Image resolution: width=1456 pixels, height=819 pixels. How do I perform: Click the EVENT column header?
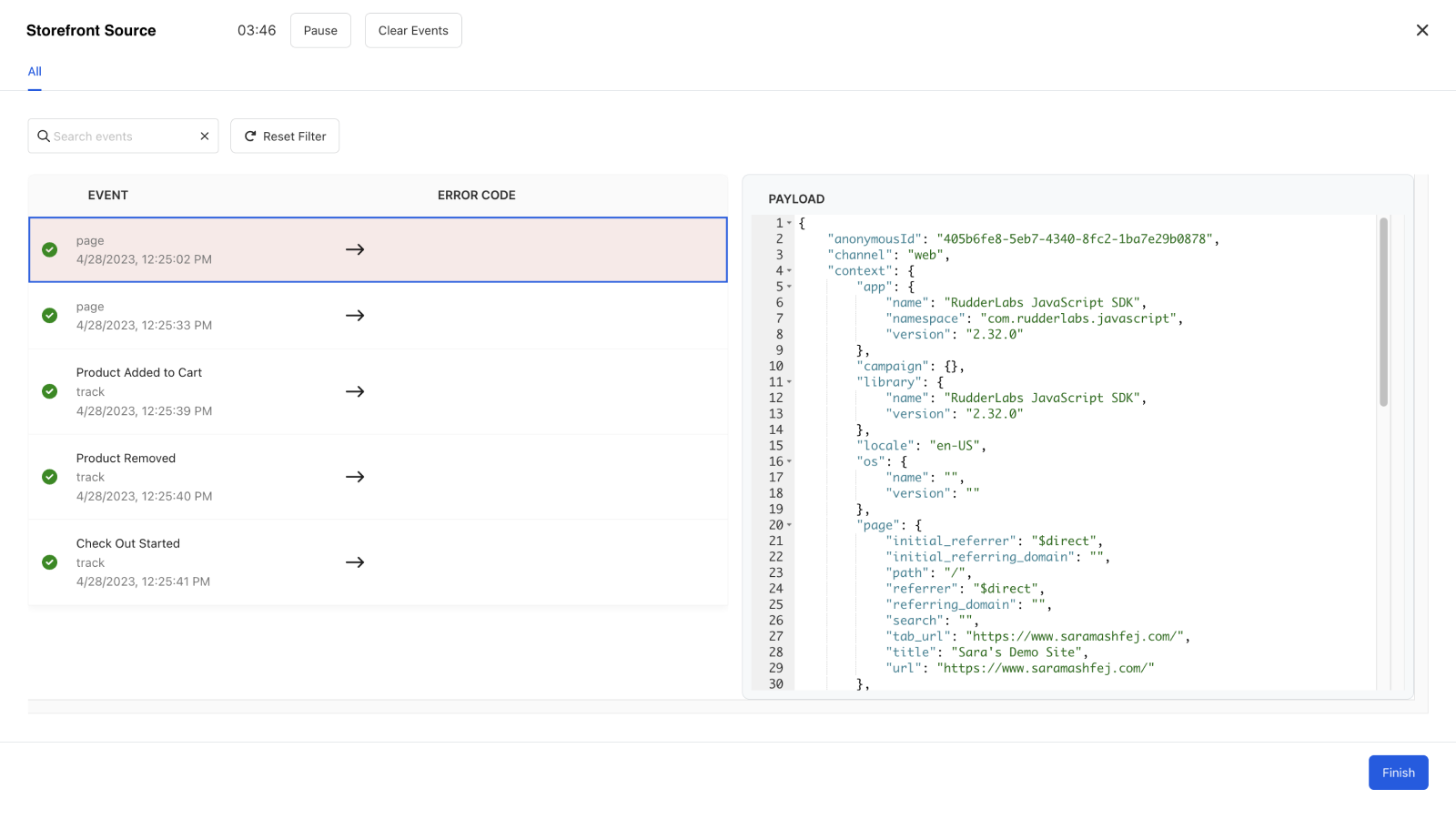107,195
